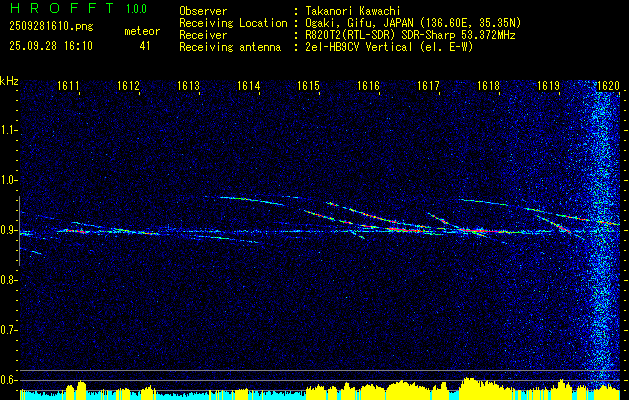
Task: Click time marker 1613
Action: pos(189,85)
